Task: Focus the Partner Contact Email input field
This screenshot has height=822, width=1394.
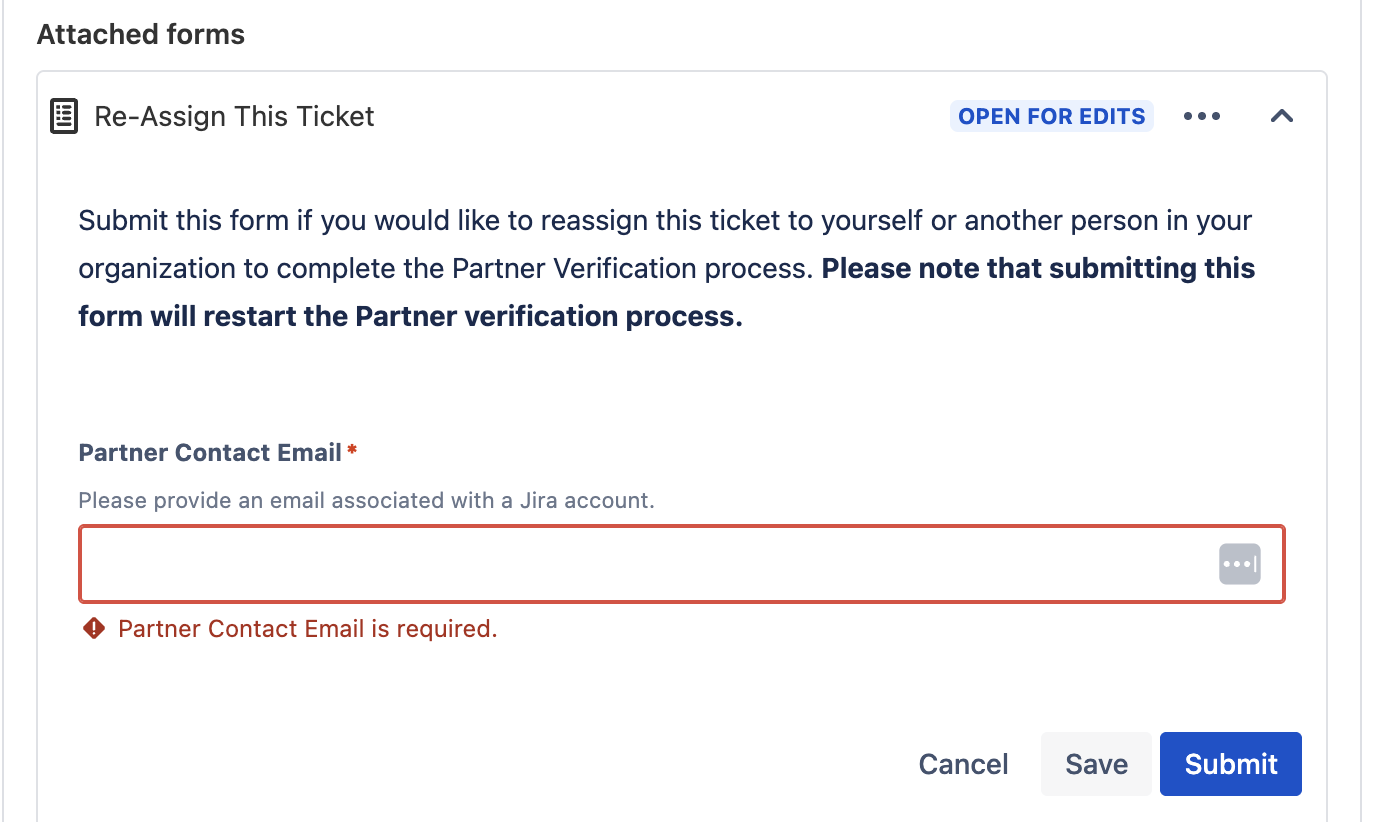Action: click(x=600, y=563)
